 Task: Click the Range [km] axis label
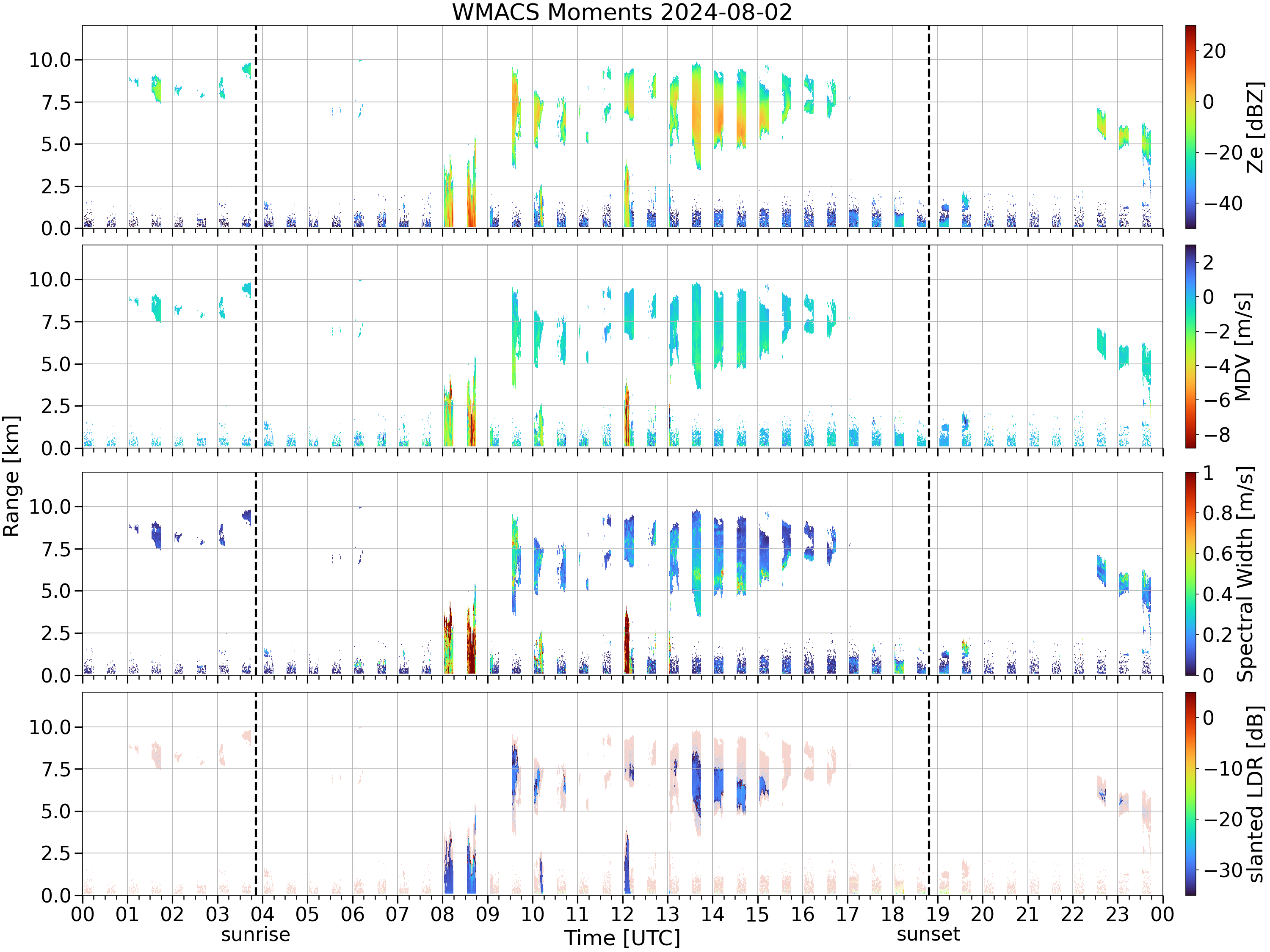pyautogui.click(x=11, y=476)
